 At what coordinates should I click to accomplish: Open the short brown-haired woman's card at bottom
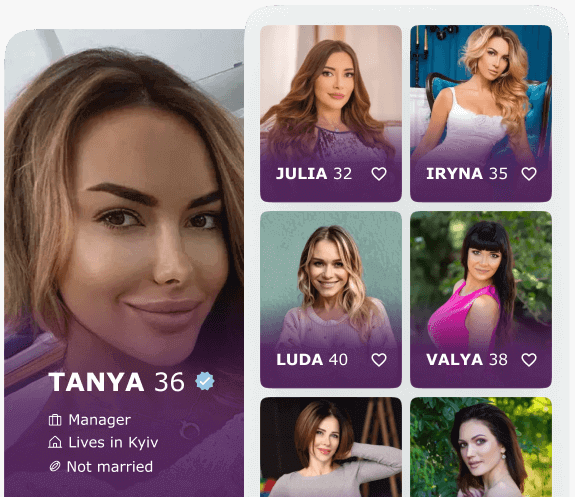pos(331,447)
